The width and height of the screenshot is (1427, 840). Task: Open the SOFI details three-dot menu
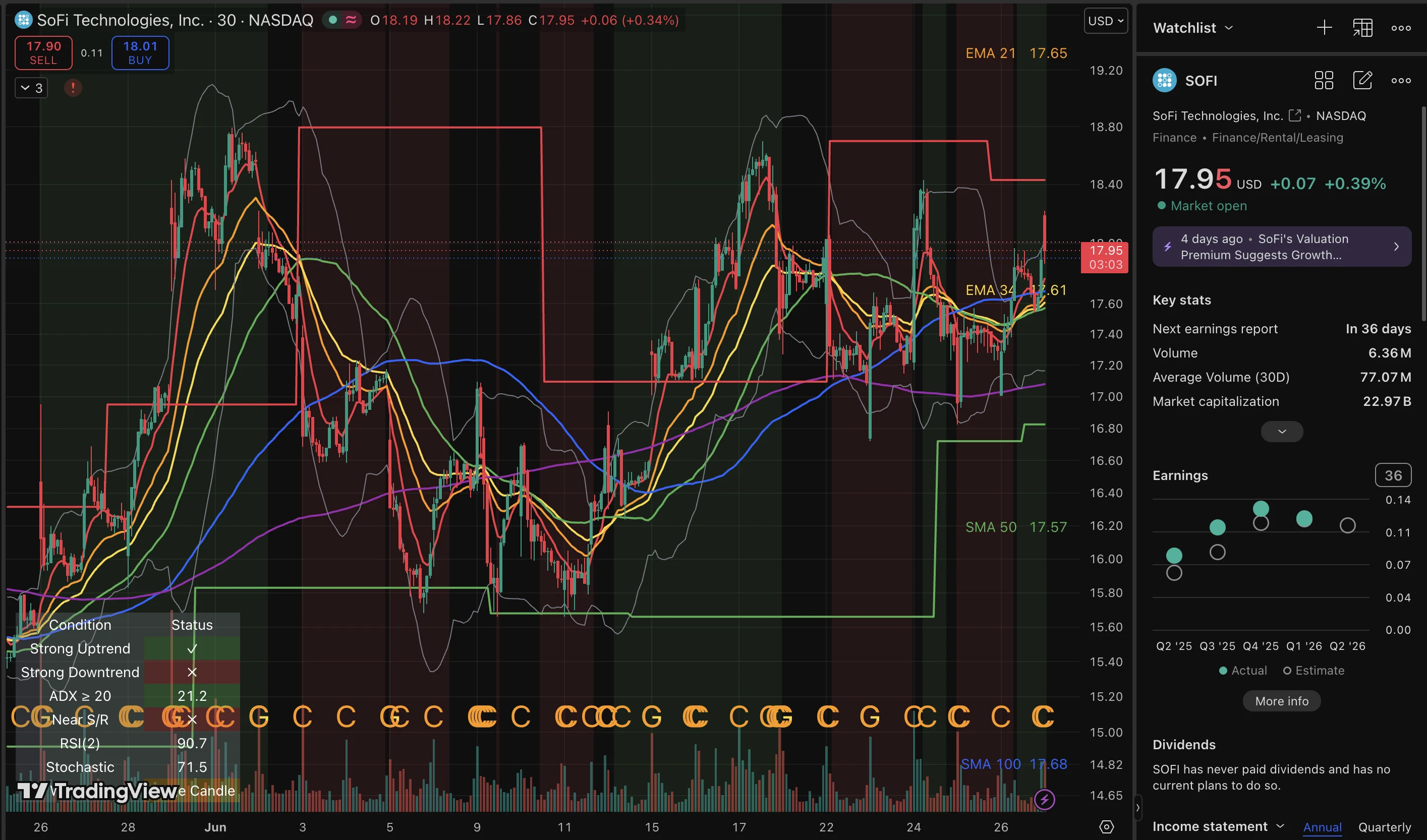[x=1401, y=80]
